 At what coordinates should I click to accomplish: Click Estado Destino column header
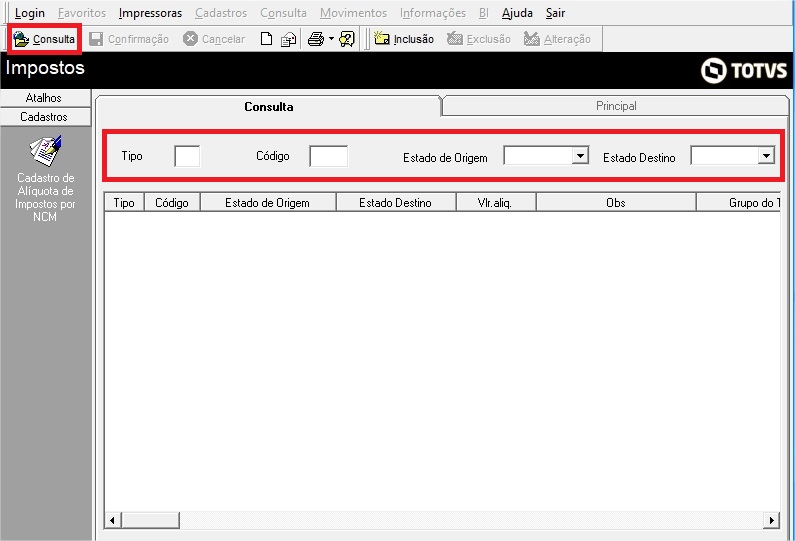pyautogui.click(x=395, y=202)
